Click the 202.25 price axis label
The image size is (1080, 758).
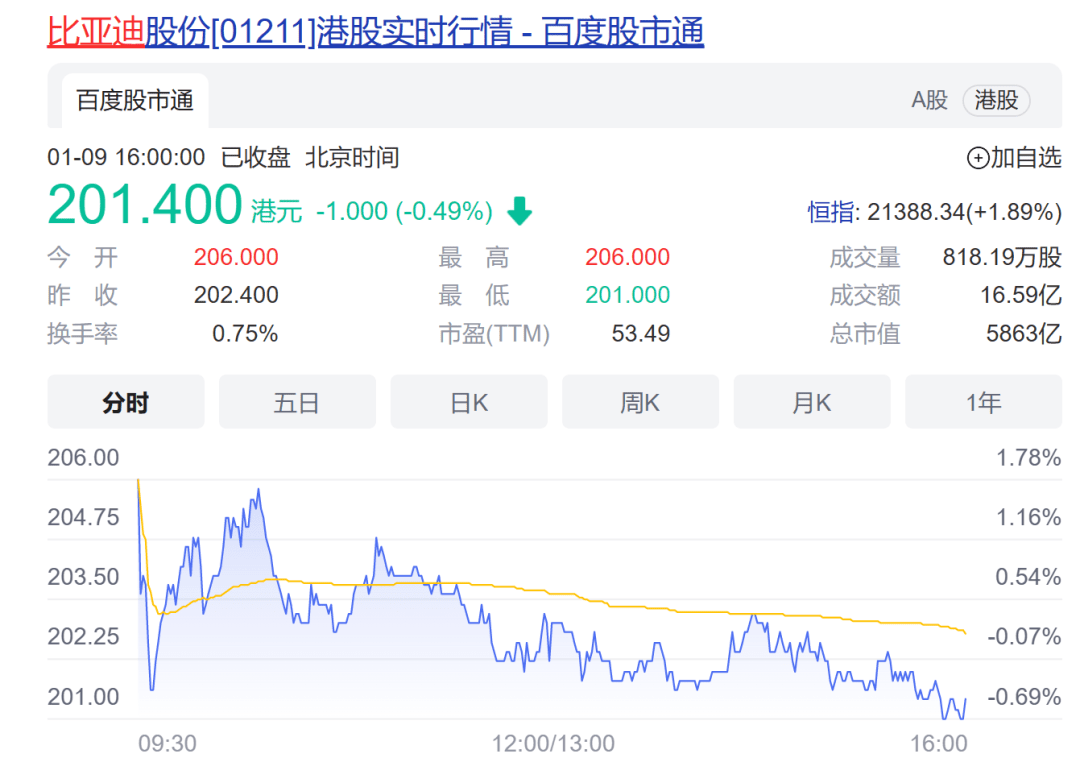coord(83,636)
